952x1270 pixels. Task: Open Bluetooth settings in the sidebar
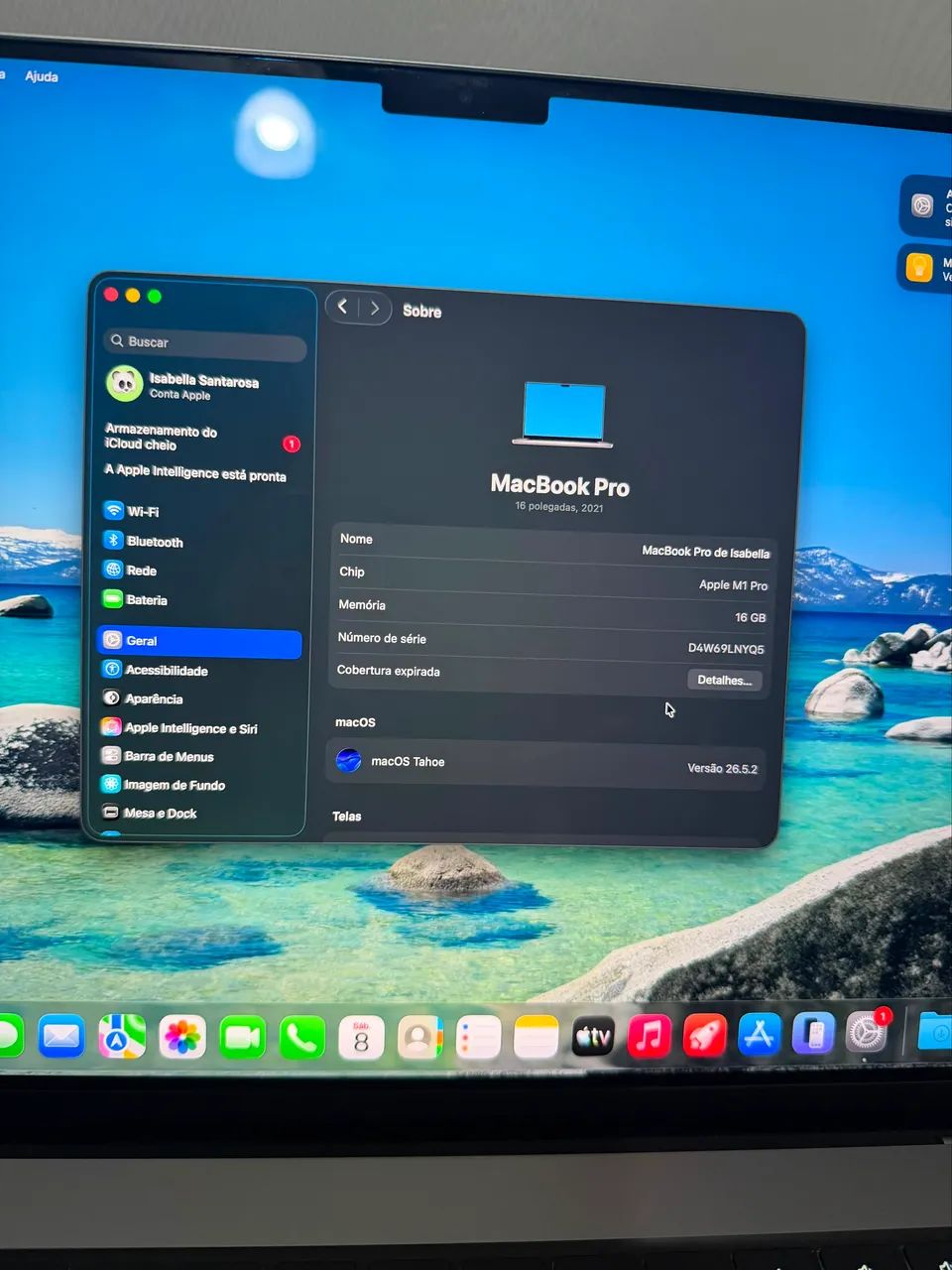click(x=144, y=541)
